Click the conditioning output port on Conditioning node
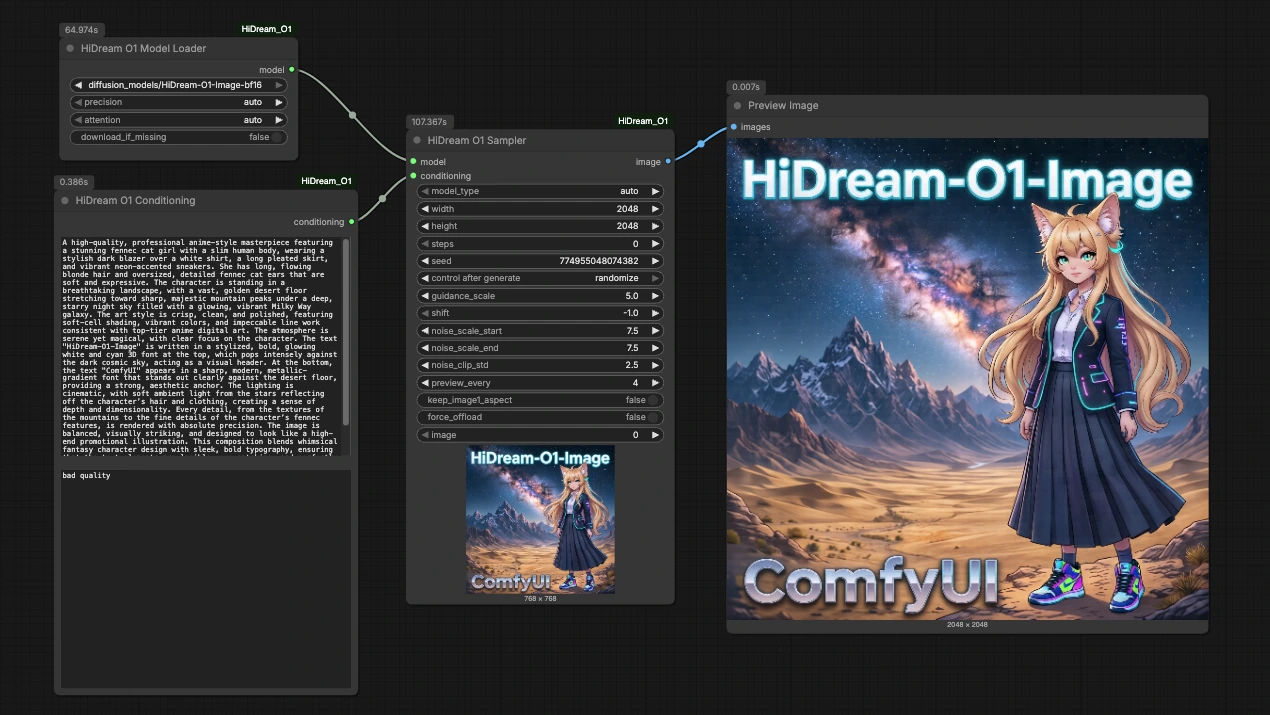Viewport: 1270px width, 715px height. click(x=351, y=222)
